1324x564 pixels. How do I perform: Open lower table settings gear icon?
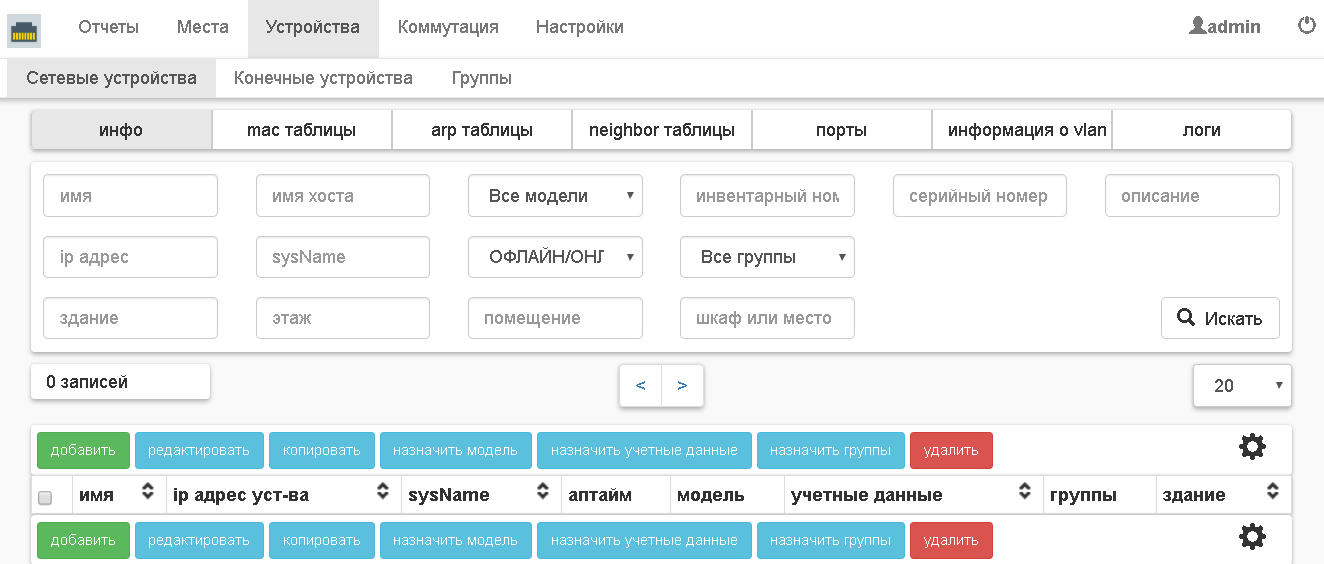click(x=1252, y=537)
